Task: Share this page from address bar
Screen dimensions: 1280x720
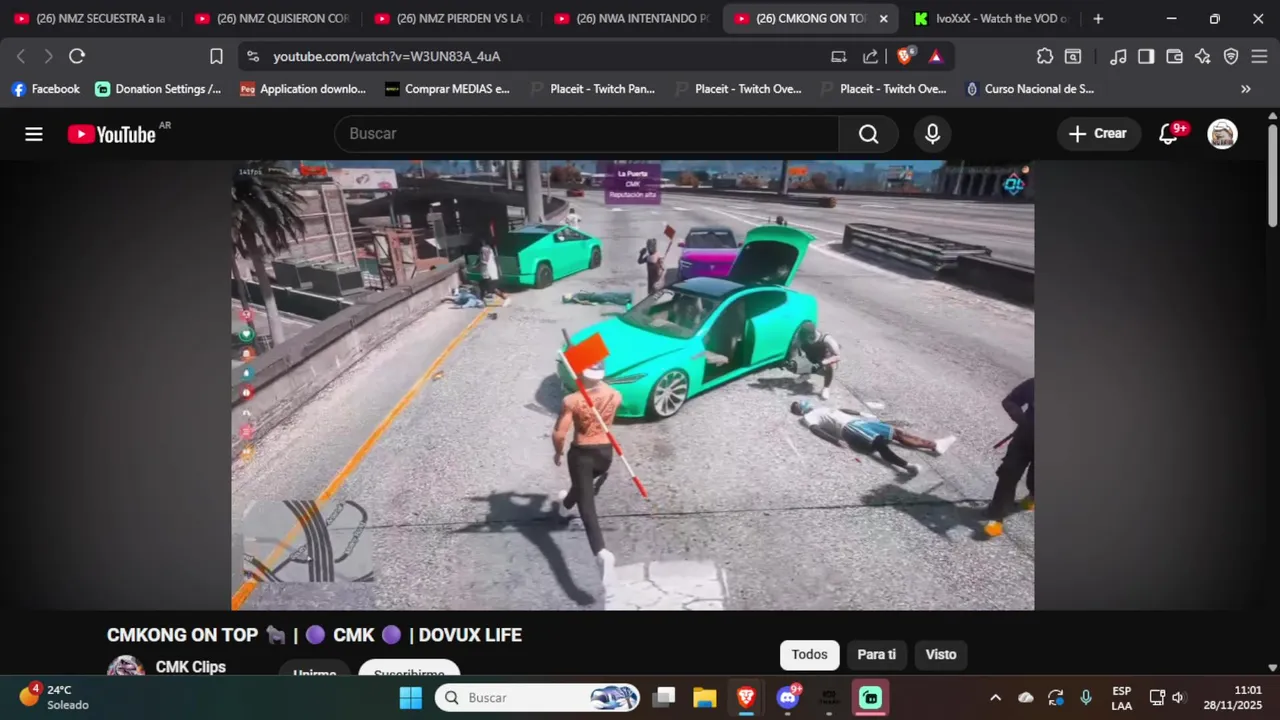Action: 870,56
